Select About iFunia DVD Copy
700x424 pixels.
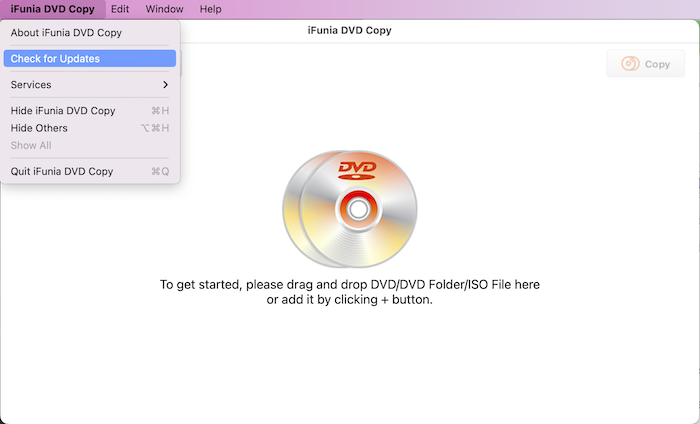[66, 33]
